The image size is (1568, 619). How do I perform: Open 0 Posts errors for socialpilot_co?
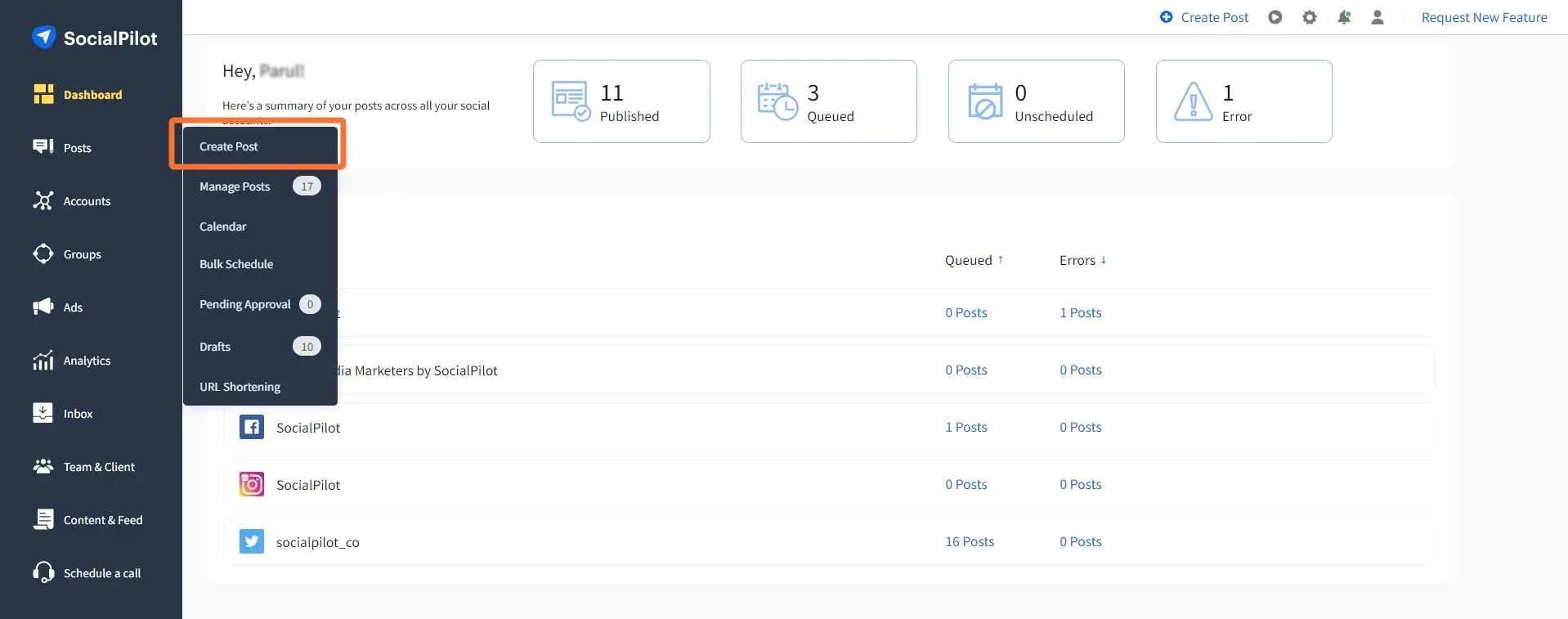point(1081,541)
